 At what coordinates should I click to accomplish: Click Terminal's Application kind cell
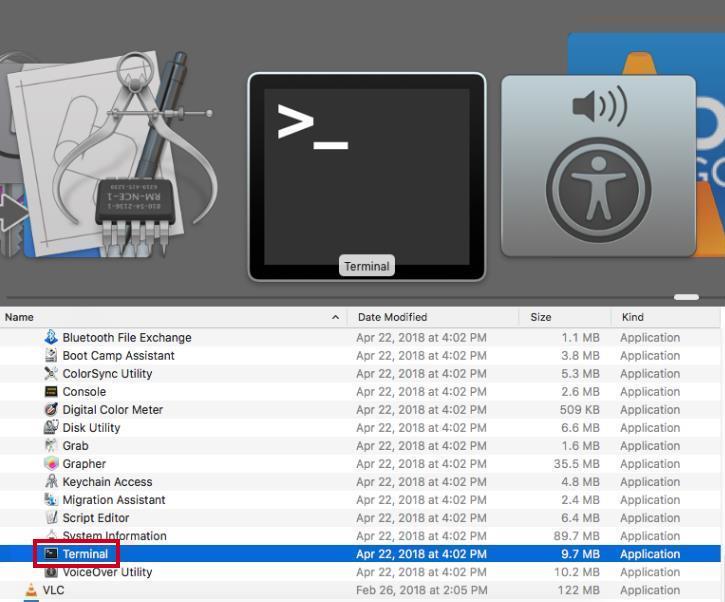point(650,554)
